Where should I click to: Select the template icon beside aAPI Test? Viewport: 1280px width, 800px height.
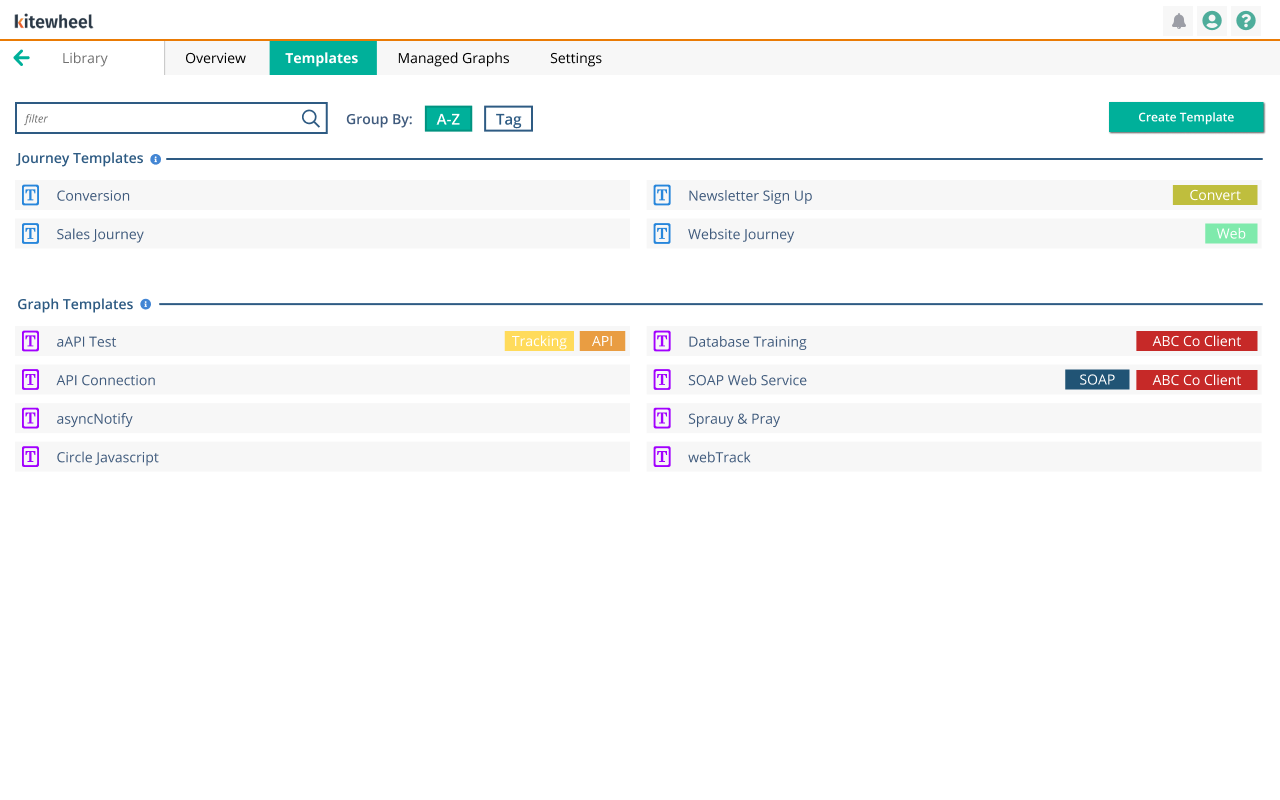click(x=30, y=341)
